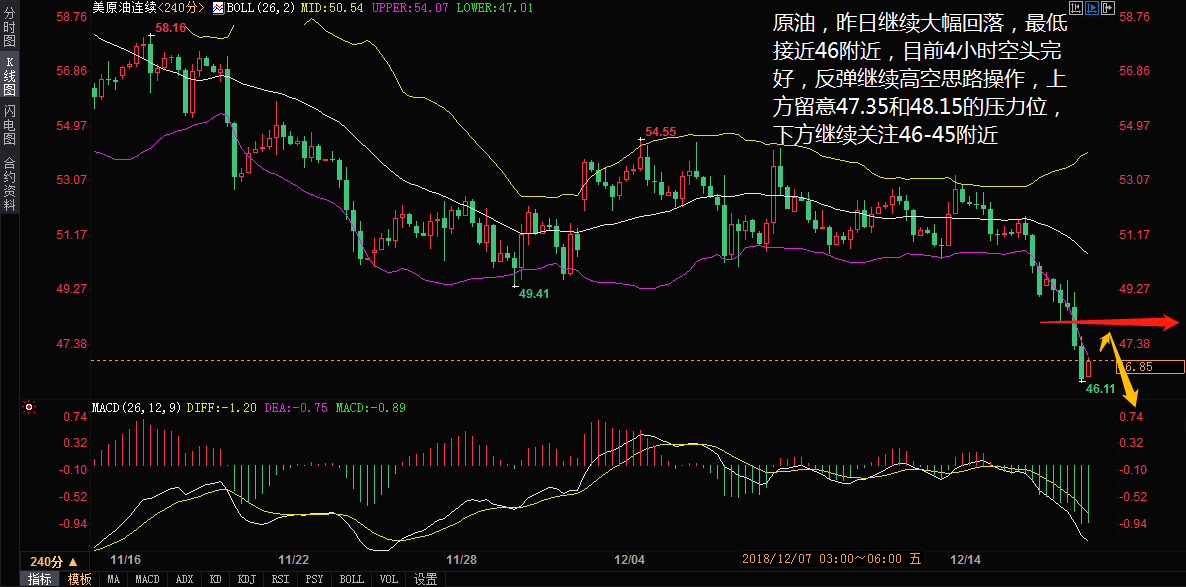
Task: Select the PSY indicator button
Action: tap(315, 579)
